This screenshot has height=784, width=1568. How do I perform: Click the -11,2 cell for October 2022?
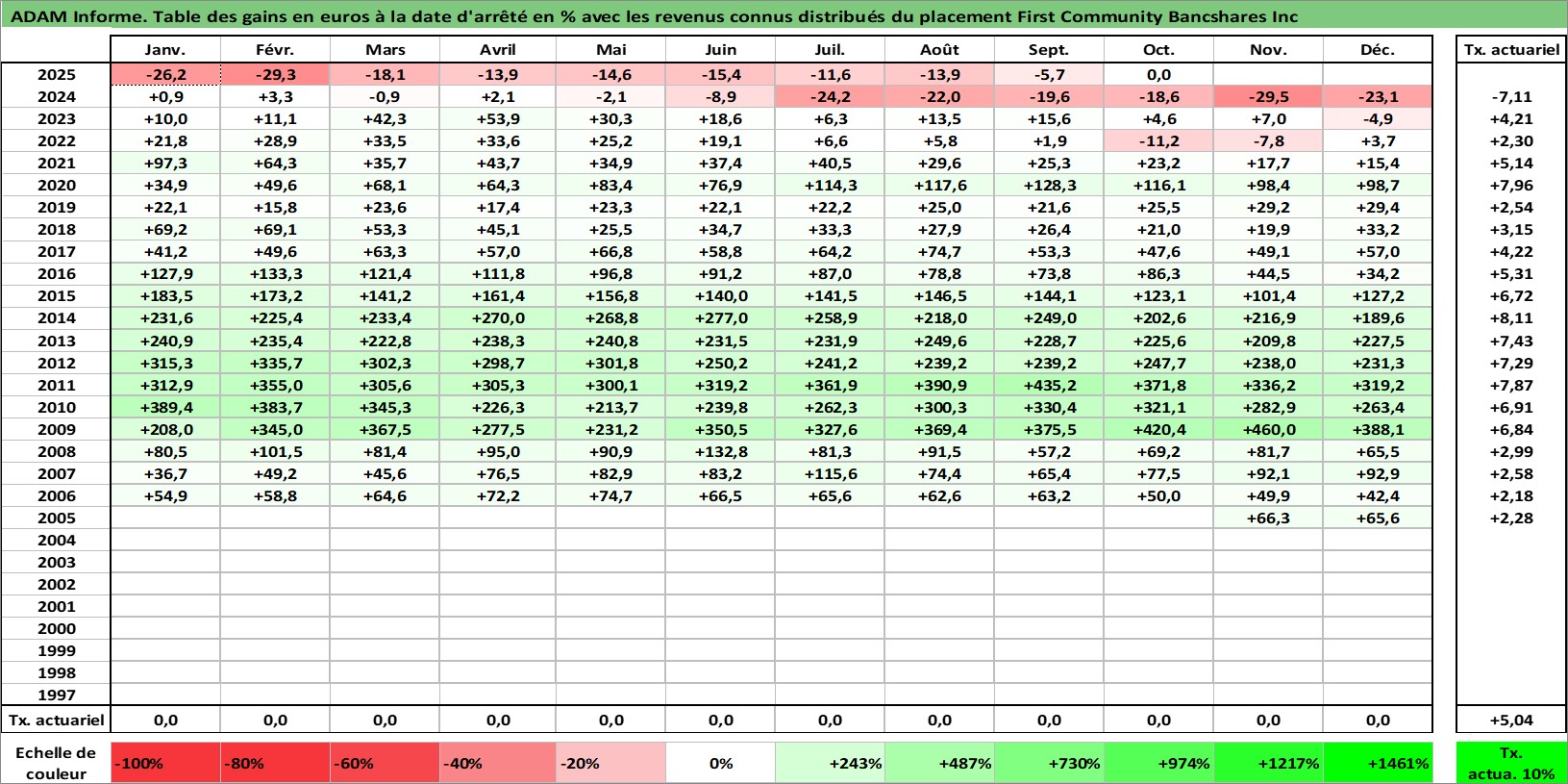point(1158,141)
